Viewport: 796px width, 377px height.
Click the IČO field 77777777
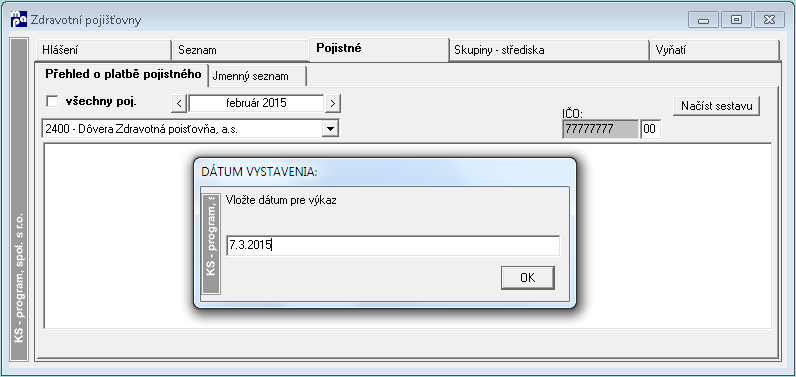point(600,129)
